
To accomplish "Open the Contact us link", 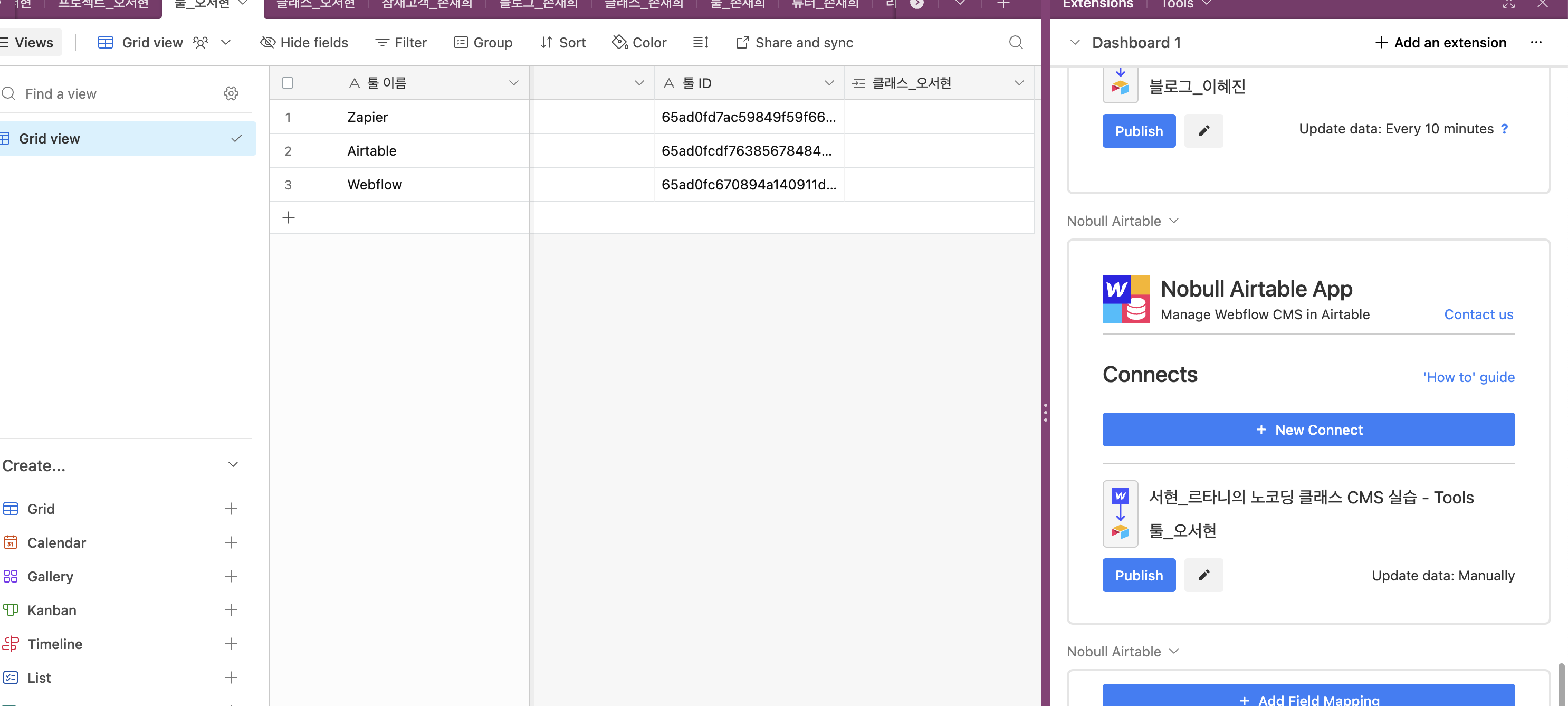I will tap(1478, 314).
